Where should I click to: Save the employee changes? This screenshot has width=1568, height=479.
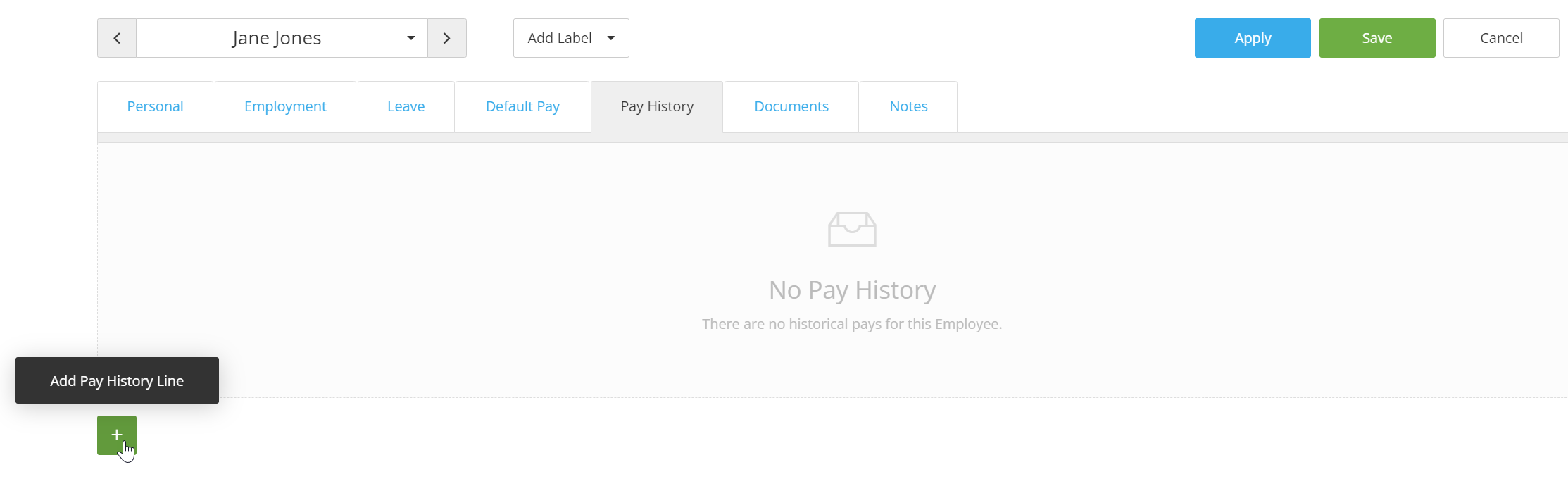coord(1377,38)
